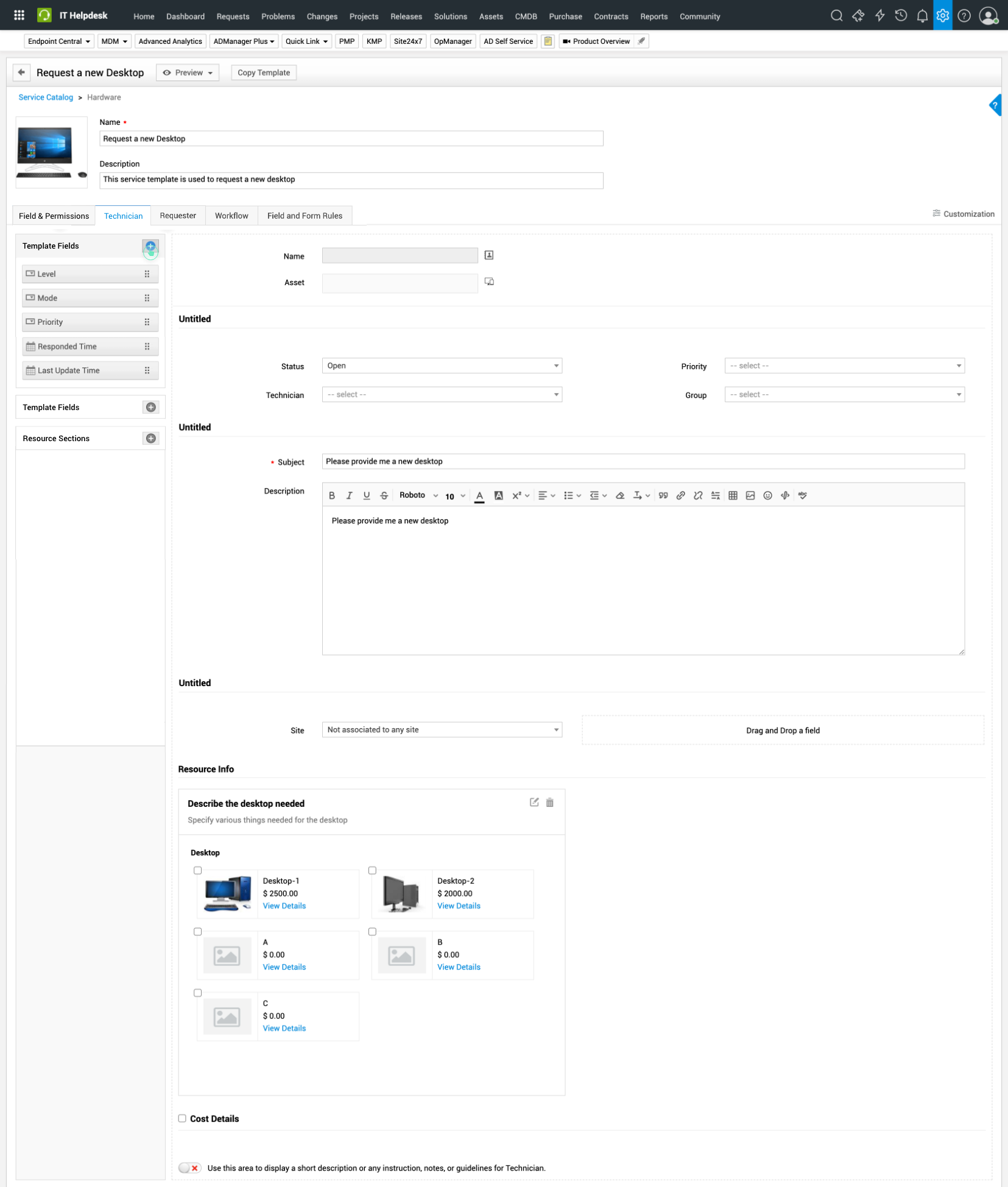Insert a table in description editor
Viewport: 1008px width, 1187px height.
(733, 496)
